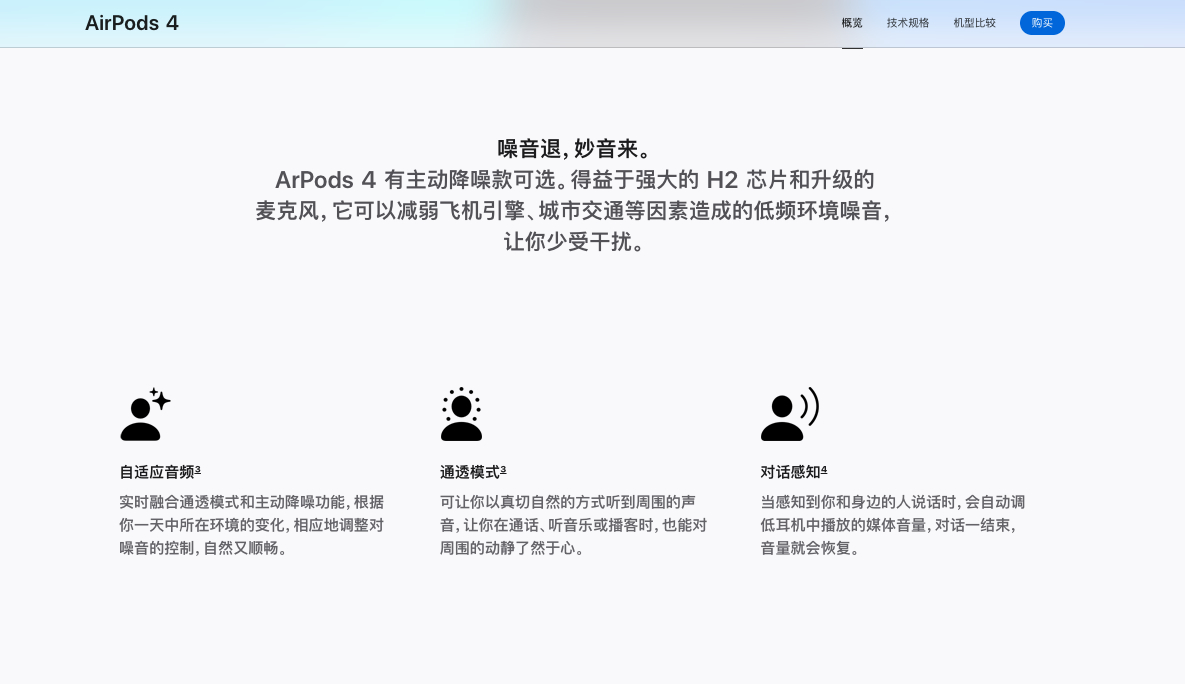1185x684 pixels.
Task: Open footnote 3 next to 自适应音频
Action: 198,469
